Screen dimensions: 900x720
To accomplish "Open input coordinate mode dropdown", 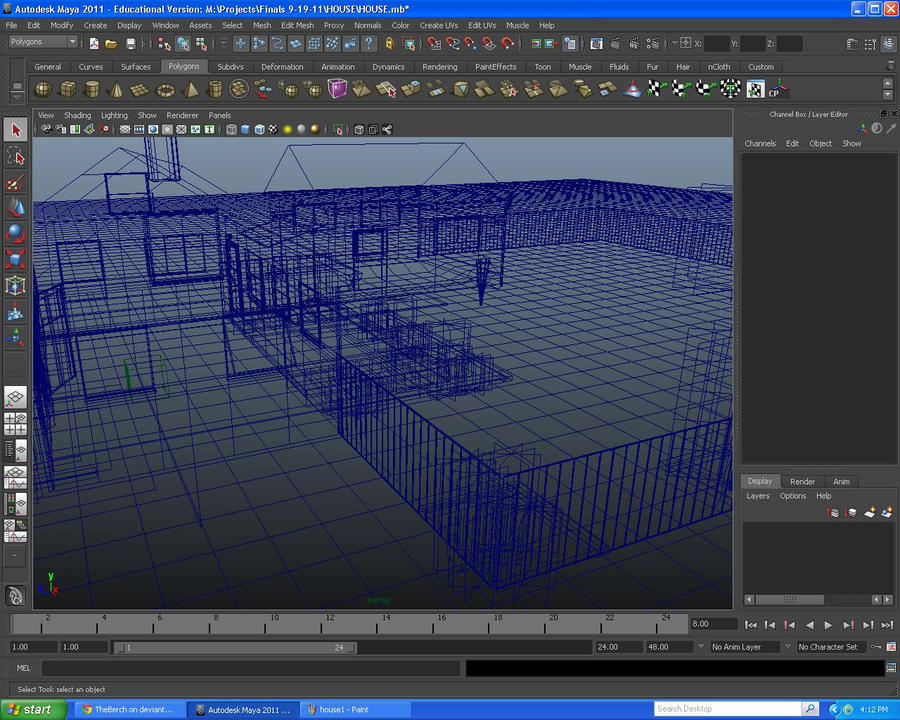I will click(676, 43).
